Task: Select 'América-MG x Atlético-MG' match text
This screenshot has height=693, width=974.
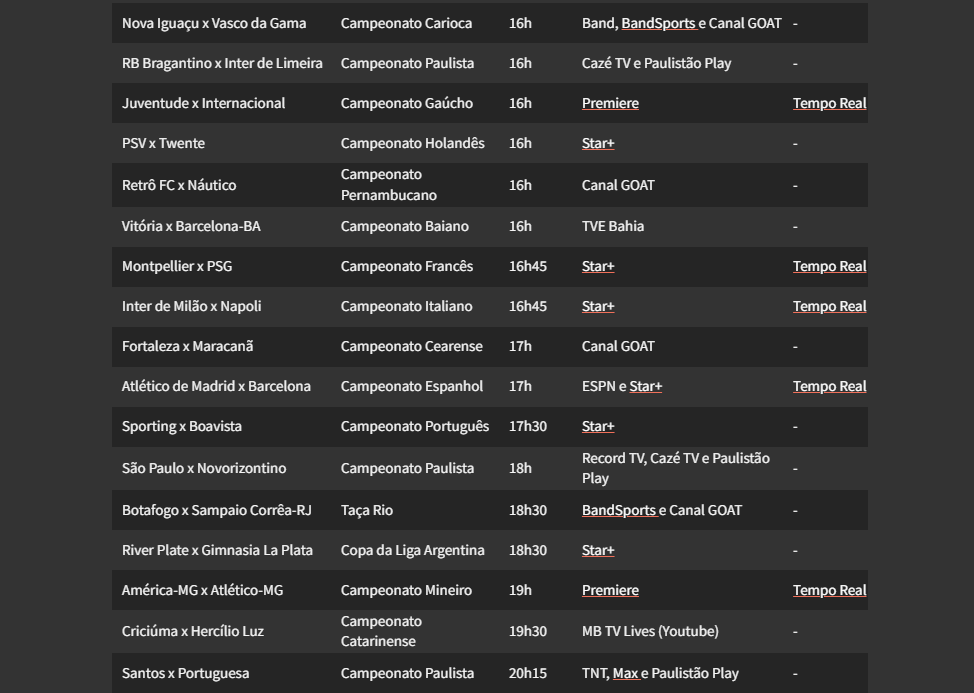Action: click(x=203, y=591)
